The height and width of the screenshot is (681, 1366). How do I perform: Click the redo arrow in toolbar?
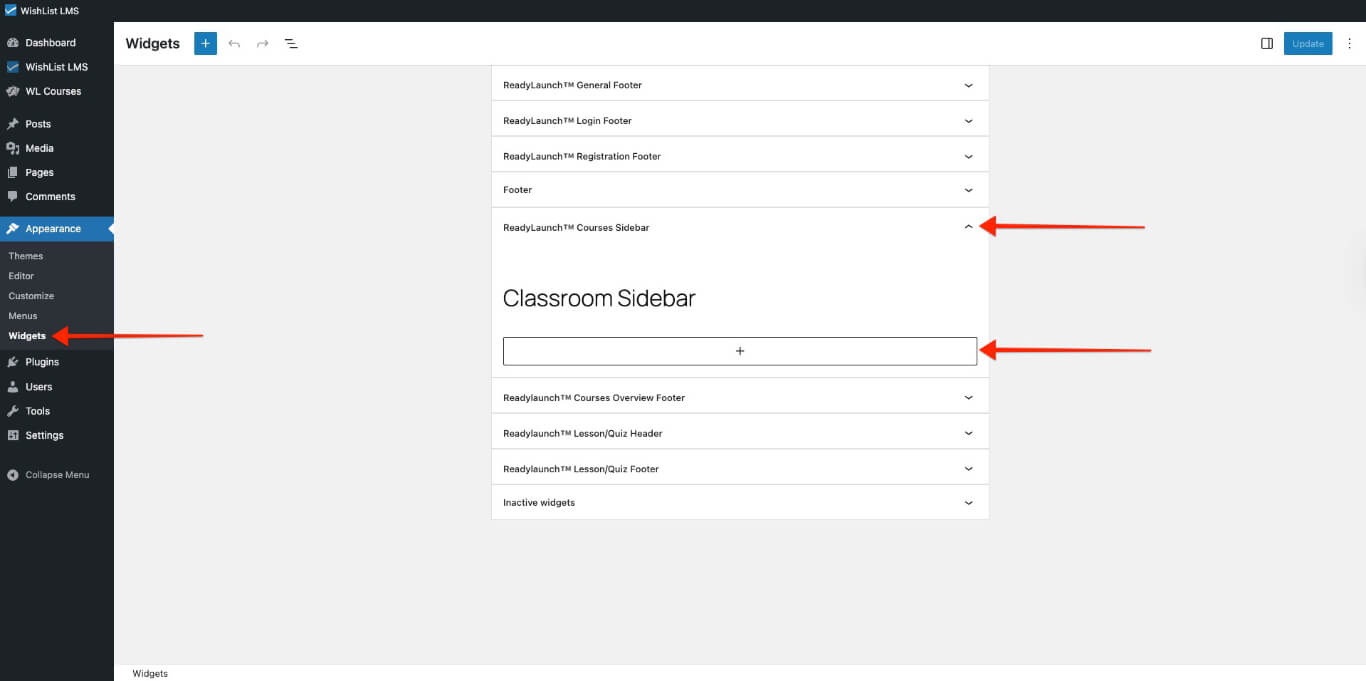[x=262, y=44]
